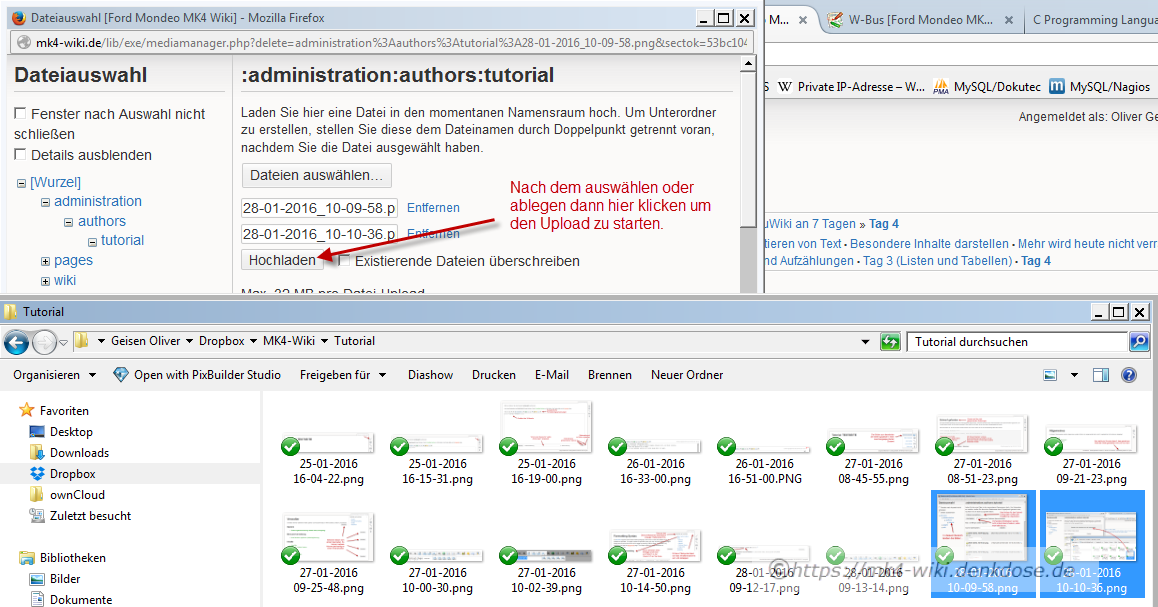
Task: Enable 'Fenster nach Auswahl nicht schließen'
Action: (x=20, y=114)
